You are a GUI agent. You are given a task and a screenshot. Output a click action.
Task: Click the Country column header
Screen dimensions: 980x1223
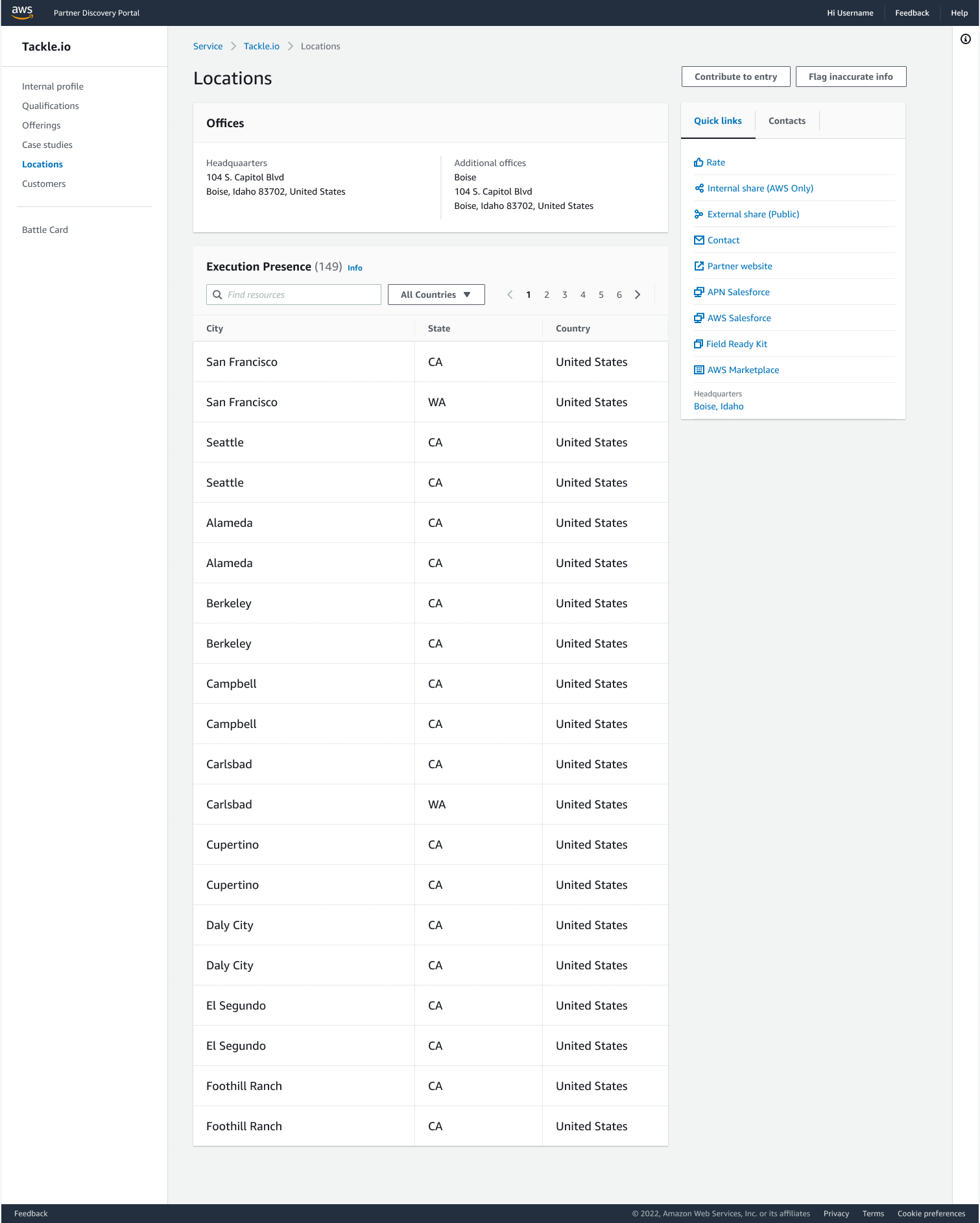tap(573, 328)
